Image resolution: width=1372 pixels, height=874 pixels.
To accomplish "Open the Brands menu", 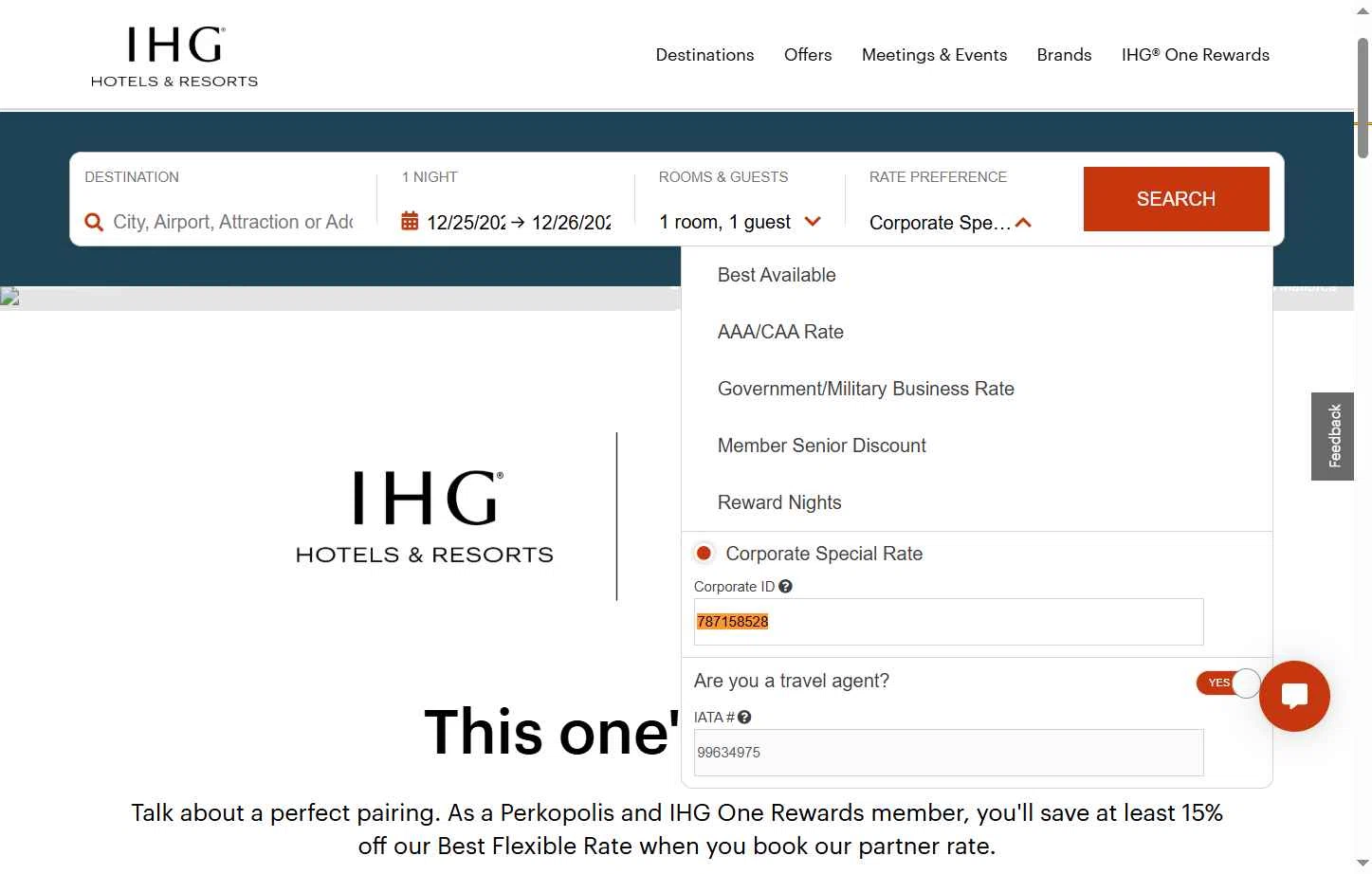I will [1064, 55].
